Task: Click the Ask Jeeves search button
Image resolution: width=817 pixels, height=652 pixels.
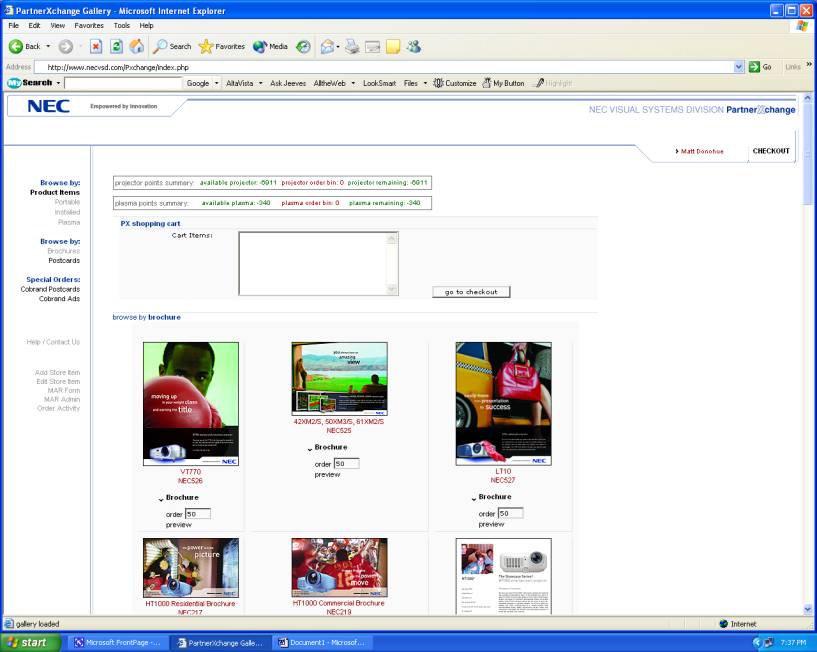Action: click(288, 83)
